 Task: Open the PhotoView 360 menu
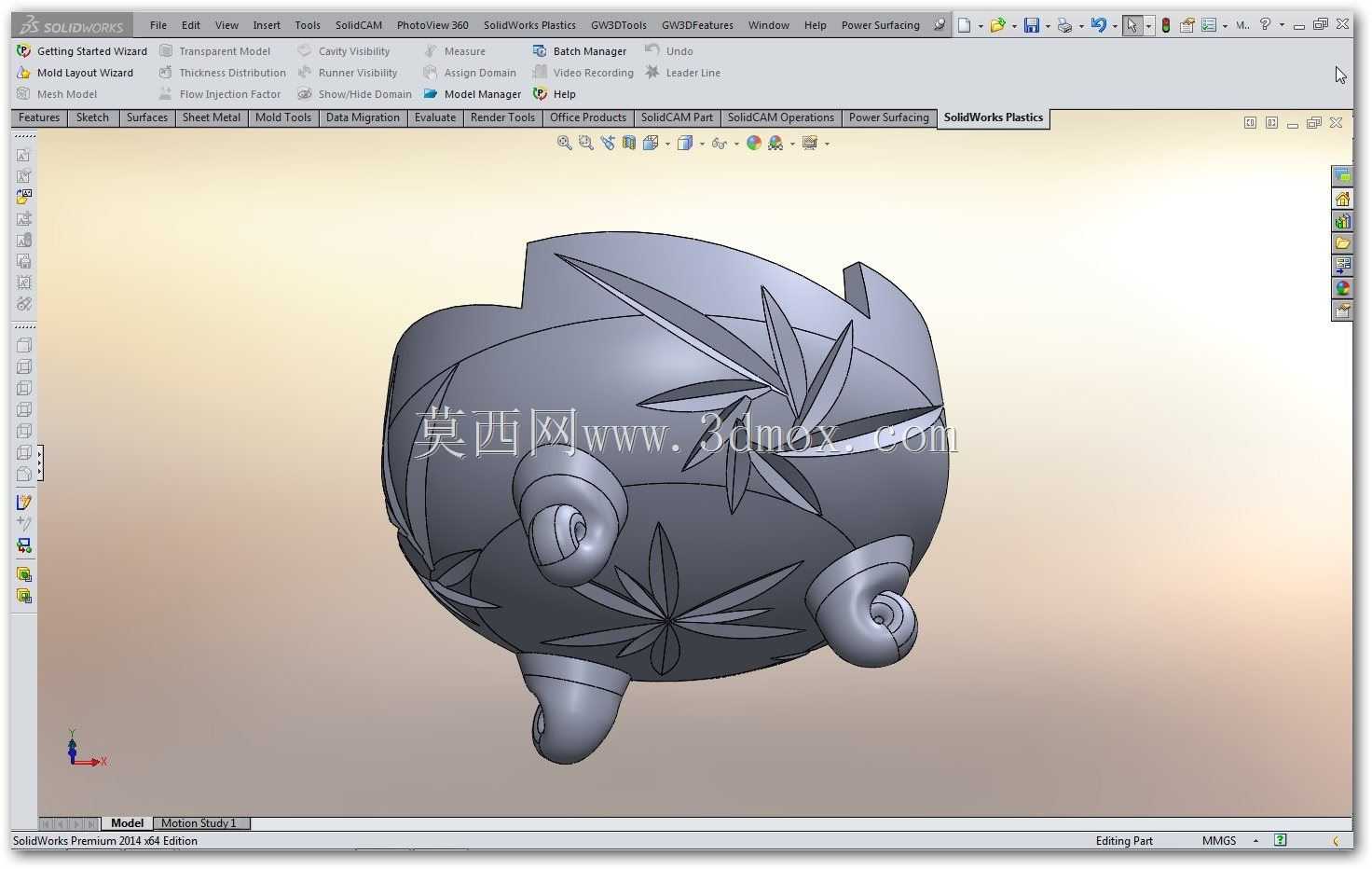pyautogui.click(x=432, y=25)
